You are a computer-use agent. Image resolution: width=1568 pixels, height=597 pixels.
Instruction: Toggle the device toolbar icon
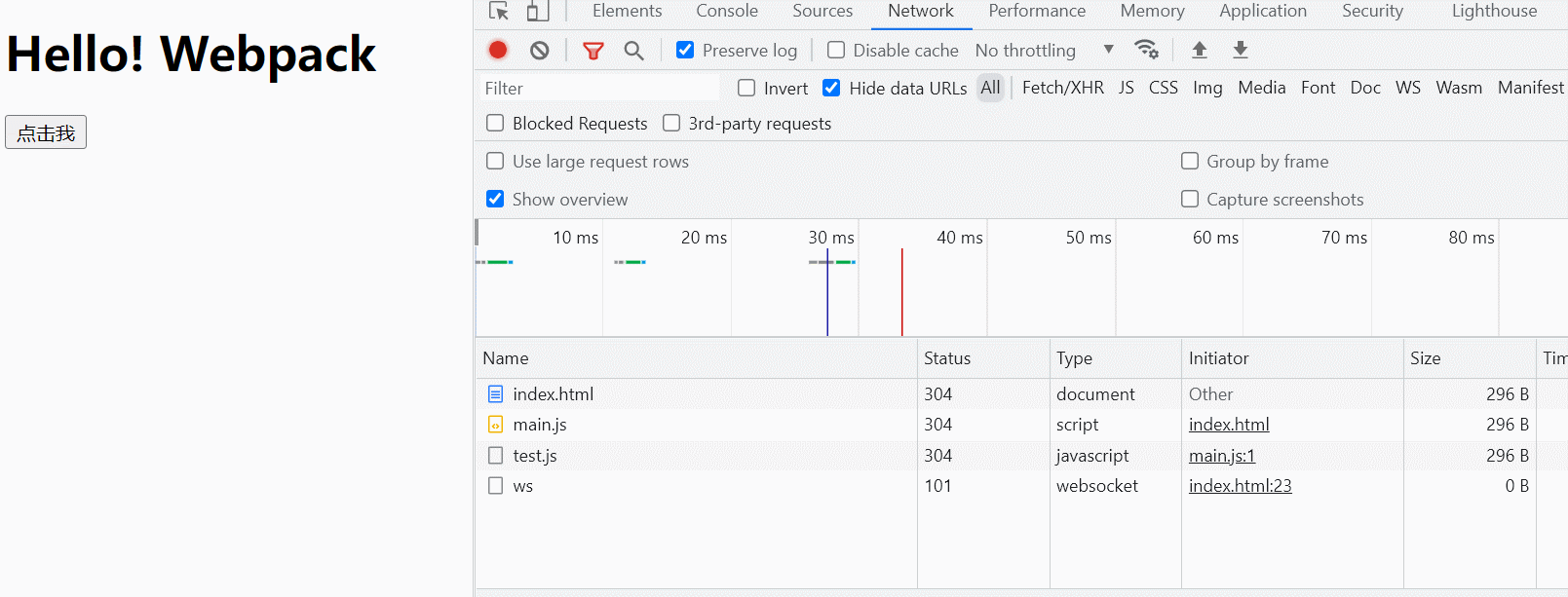coord(537,12)
